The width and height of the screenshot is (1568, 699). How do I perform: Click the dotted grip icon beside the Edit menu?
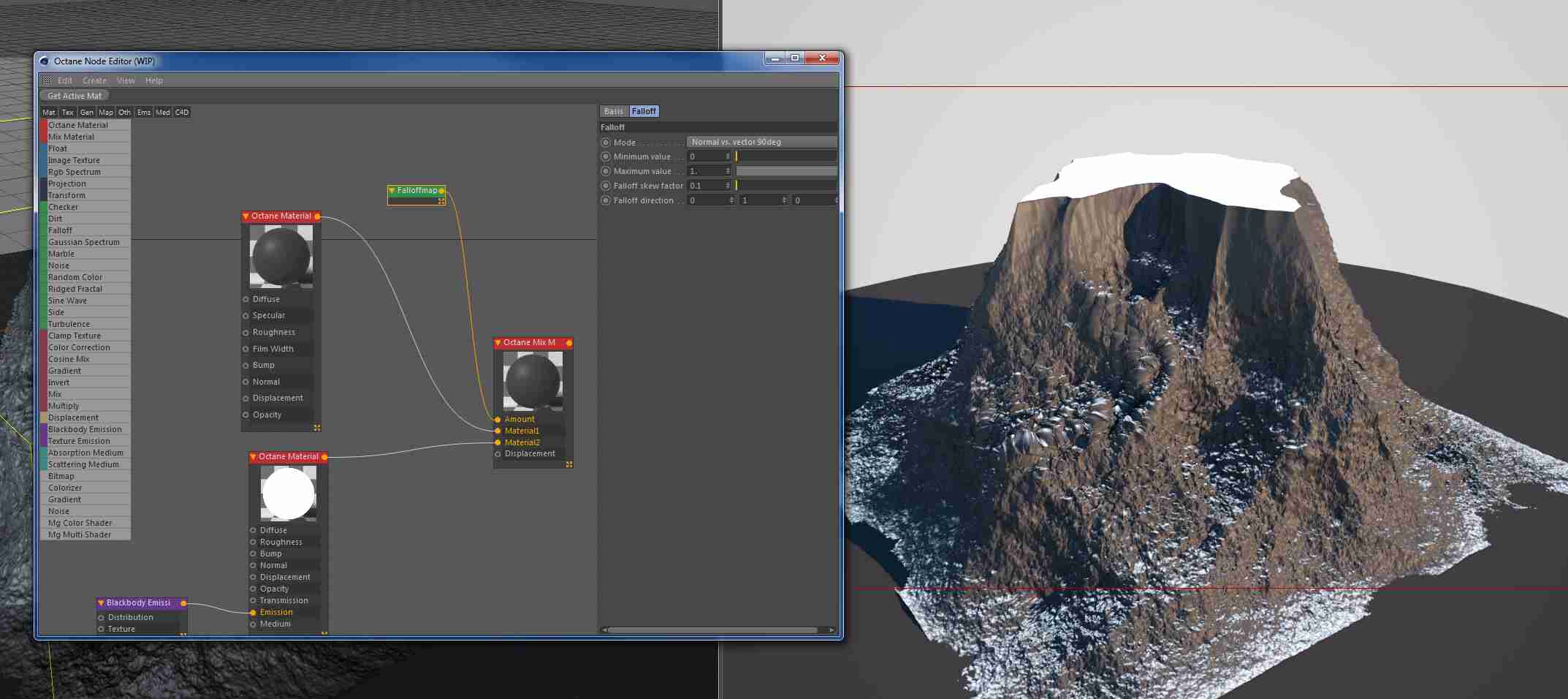(47, 80)
